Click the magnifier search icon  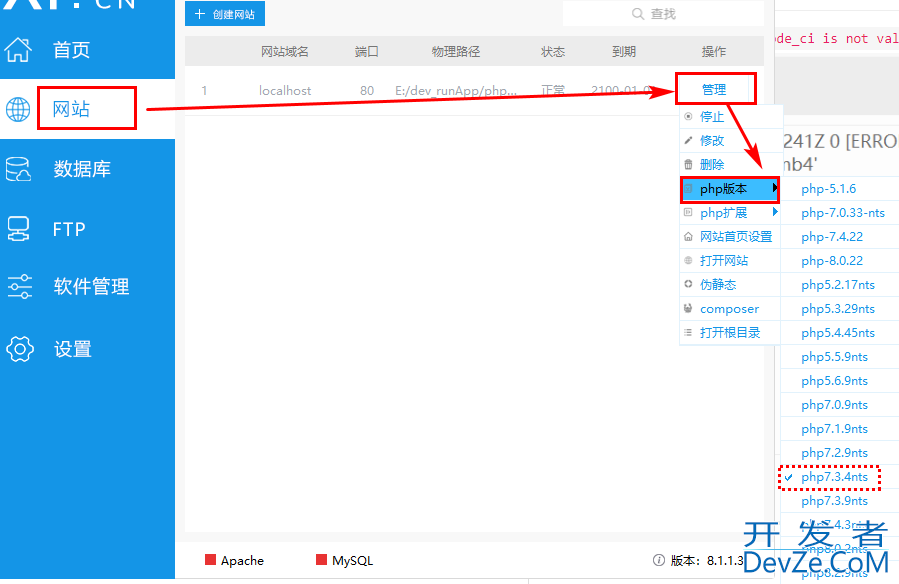[638, 14]
